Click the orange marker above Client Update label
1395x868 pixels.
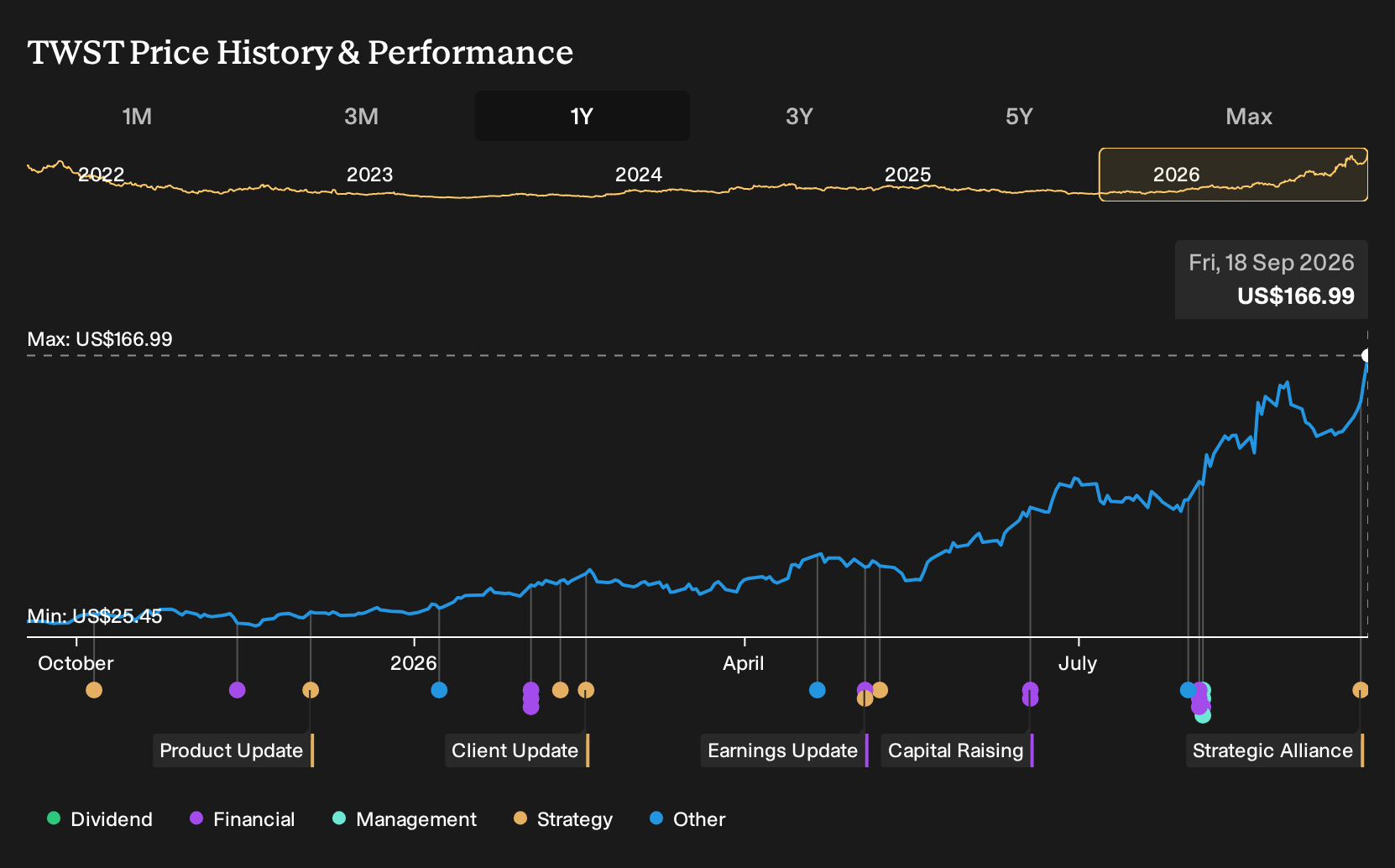[x=586, y=690]
